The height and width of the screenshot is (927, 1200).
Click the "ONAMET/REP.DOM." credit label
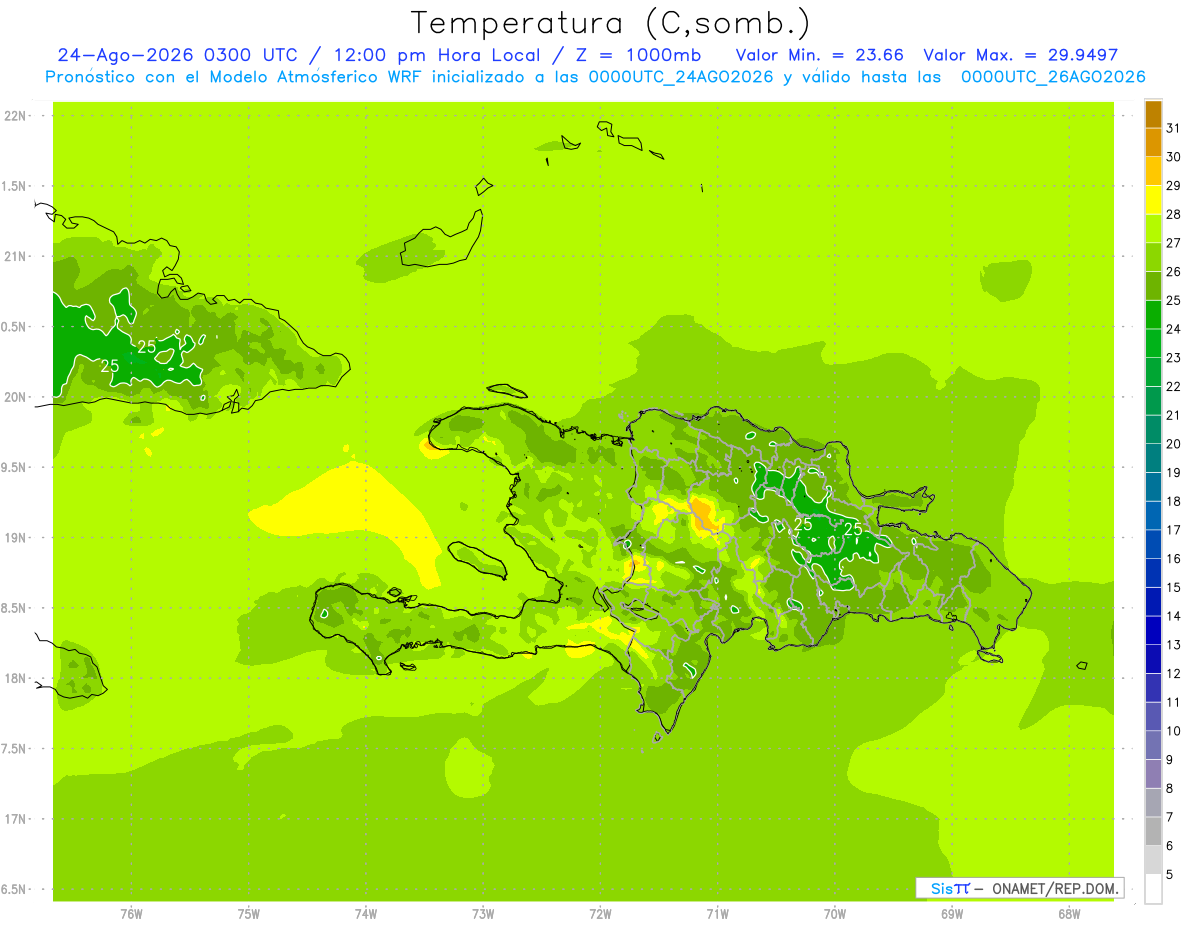(1055, 888)
